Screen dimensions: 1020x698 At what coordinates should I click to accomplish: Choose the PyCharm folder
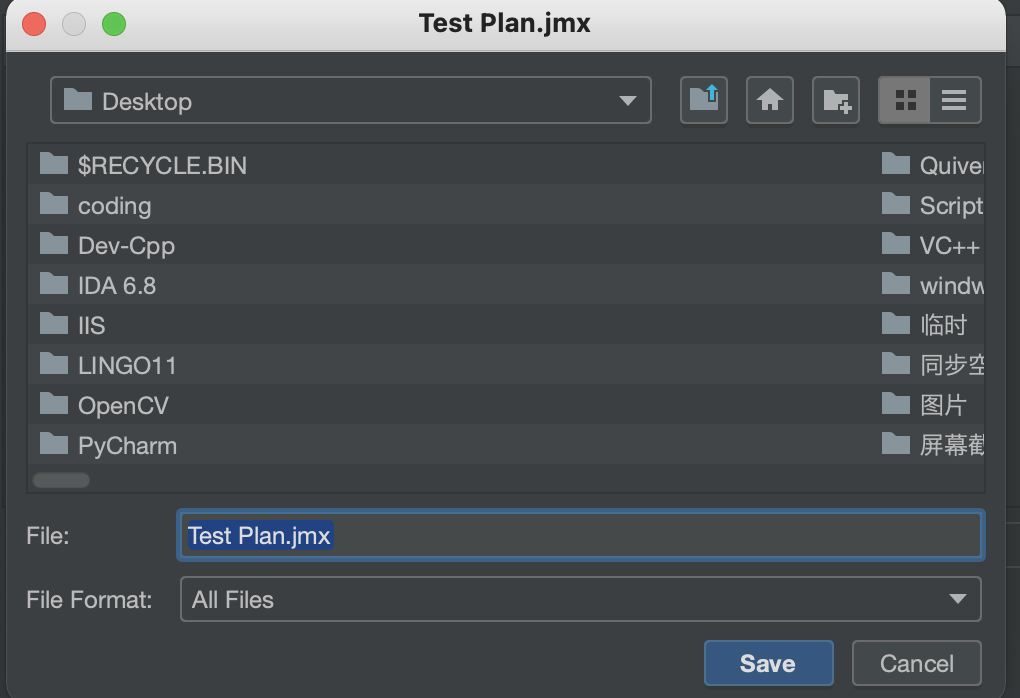[127, 445]
